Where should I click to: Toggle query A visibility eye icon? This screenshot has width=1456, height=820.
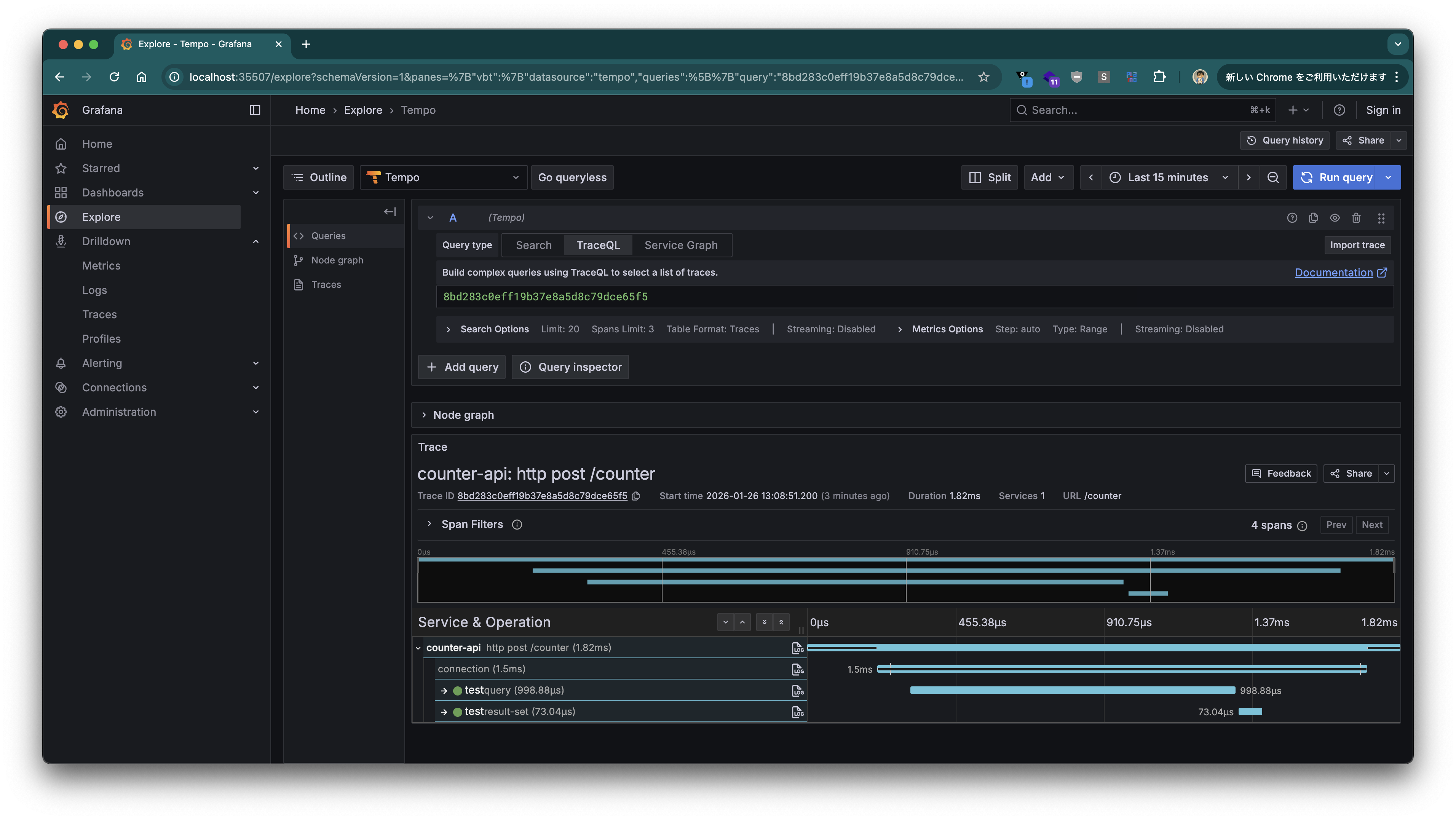(1335, 218)
